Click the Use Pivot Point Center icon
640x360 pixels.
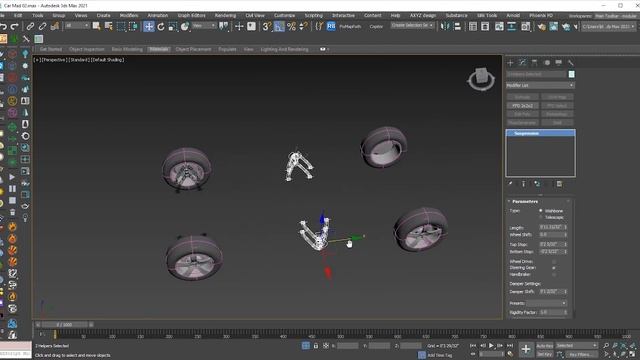tap(224, 27)
